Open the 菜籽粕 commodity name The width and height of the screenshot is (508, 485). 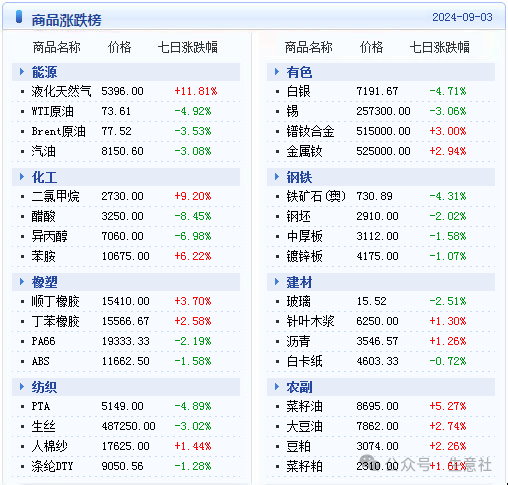pyautogui.click(x=304, y=466)
